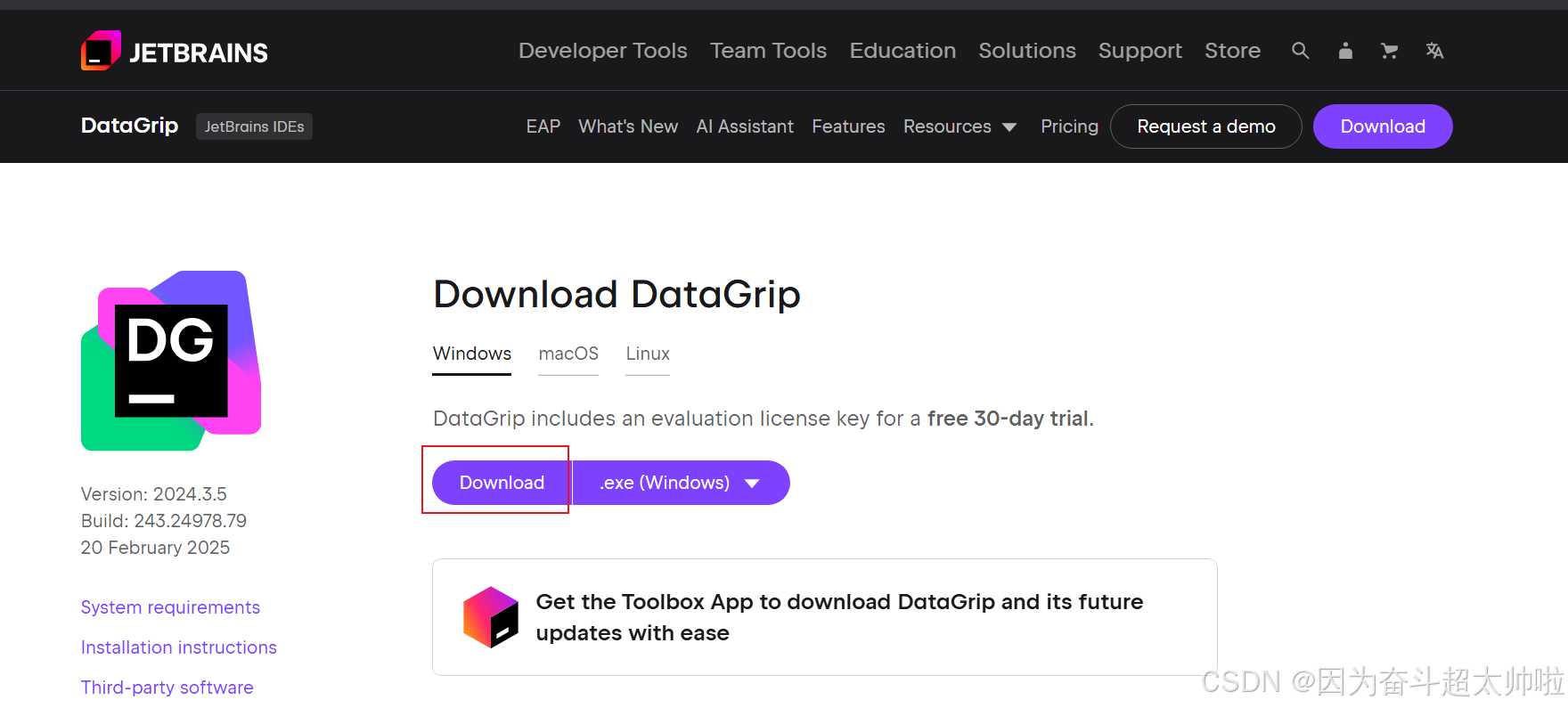Click the 'Version: 2024.3.5' text

154,494
